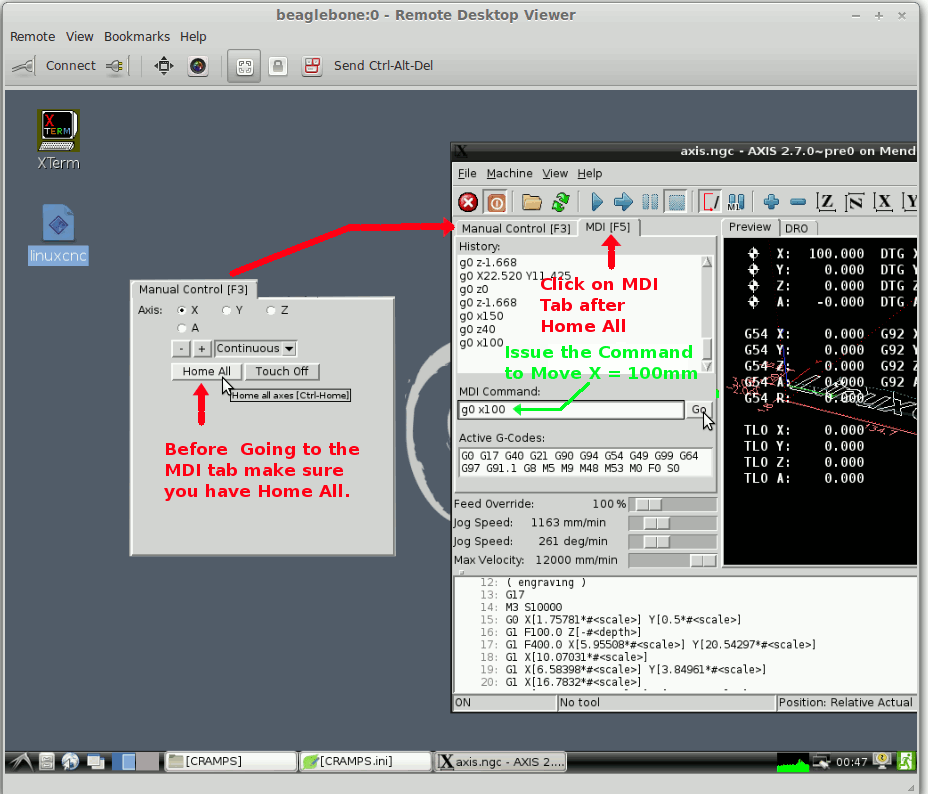This screenshot has width=928, height=794.
Task: Reload the current file in AXIS
Action: (560, 202)
